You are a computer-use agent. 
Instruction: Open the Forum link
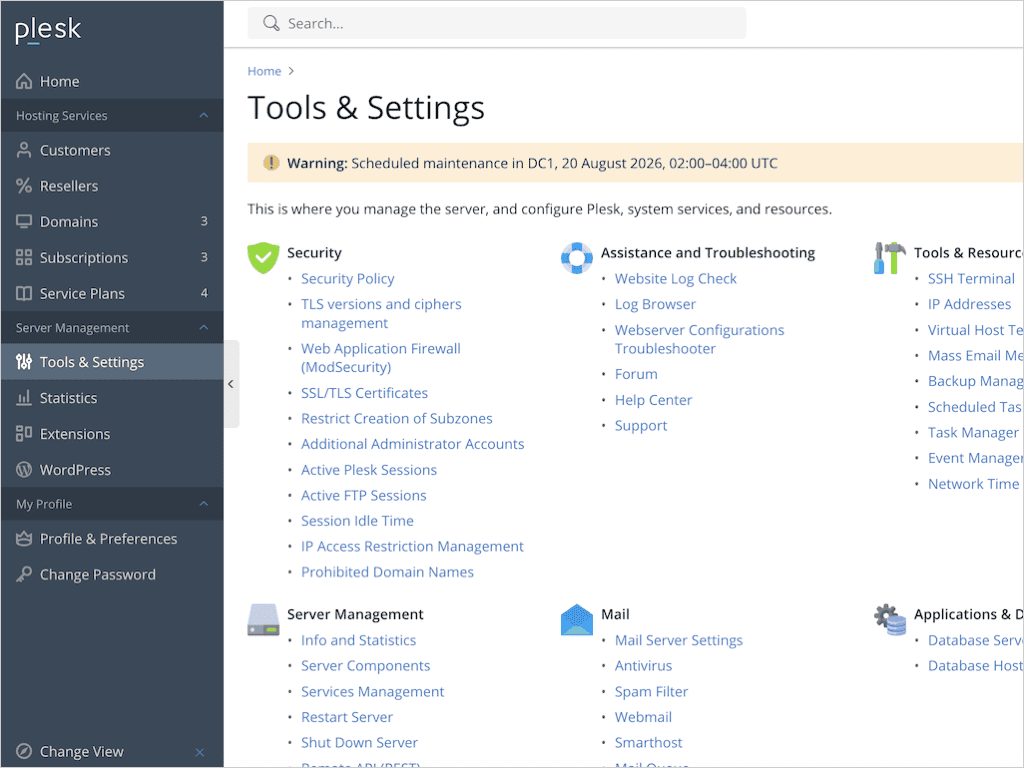tap(636, 374)
